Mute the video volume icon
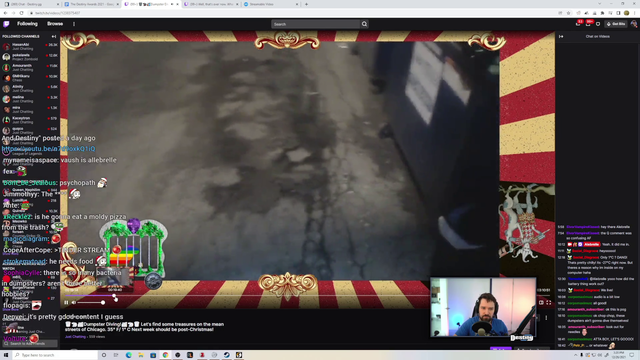Image resolution: width=640 pixels, height=360 pixels. point(74,302)
